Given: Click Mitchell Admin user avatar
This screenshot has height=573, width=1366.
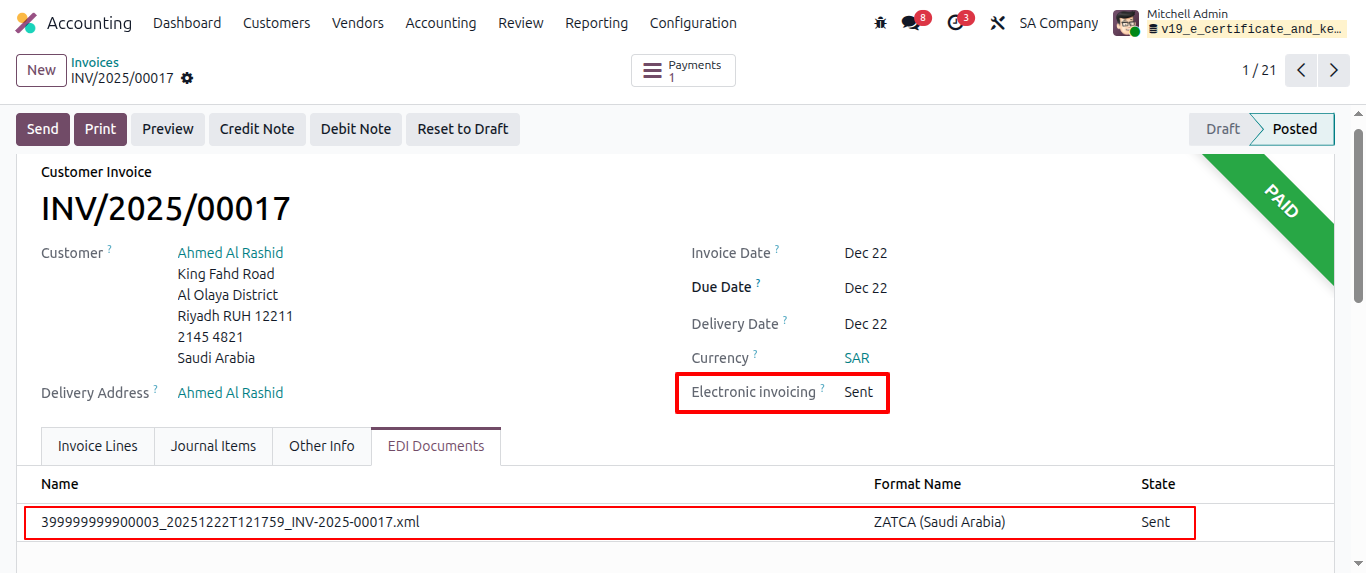Looking at the screenshot, I should tap(1126, 23).
